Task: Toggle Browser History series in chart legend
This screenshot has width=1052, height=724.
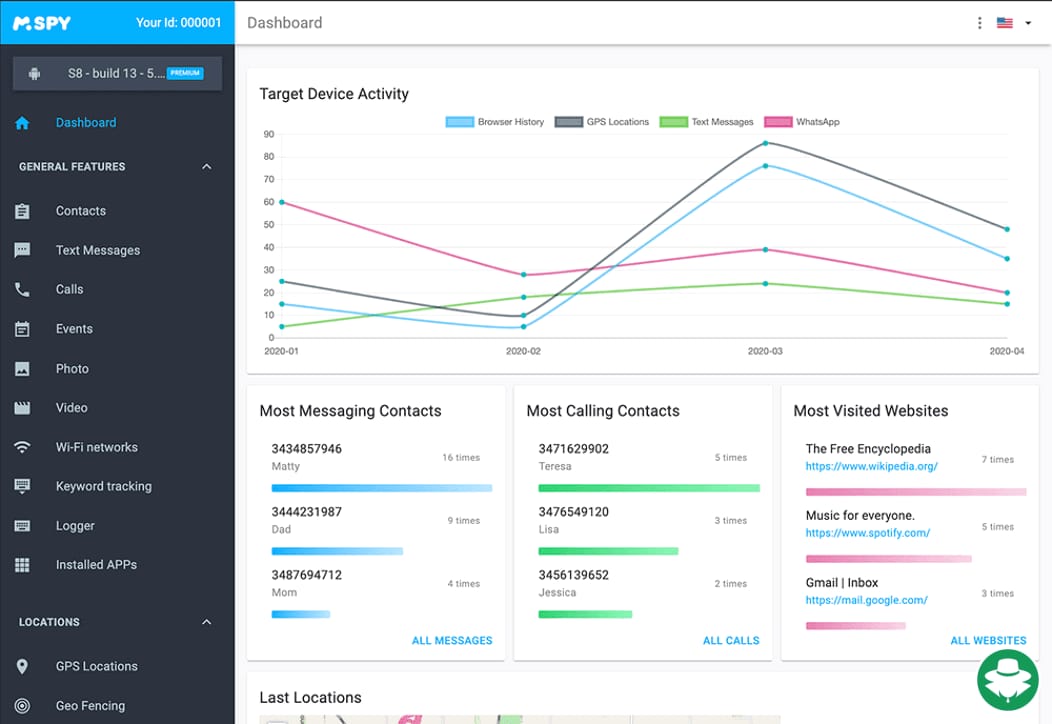Action: point(495,122)
